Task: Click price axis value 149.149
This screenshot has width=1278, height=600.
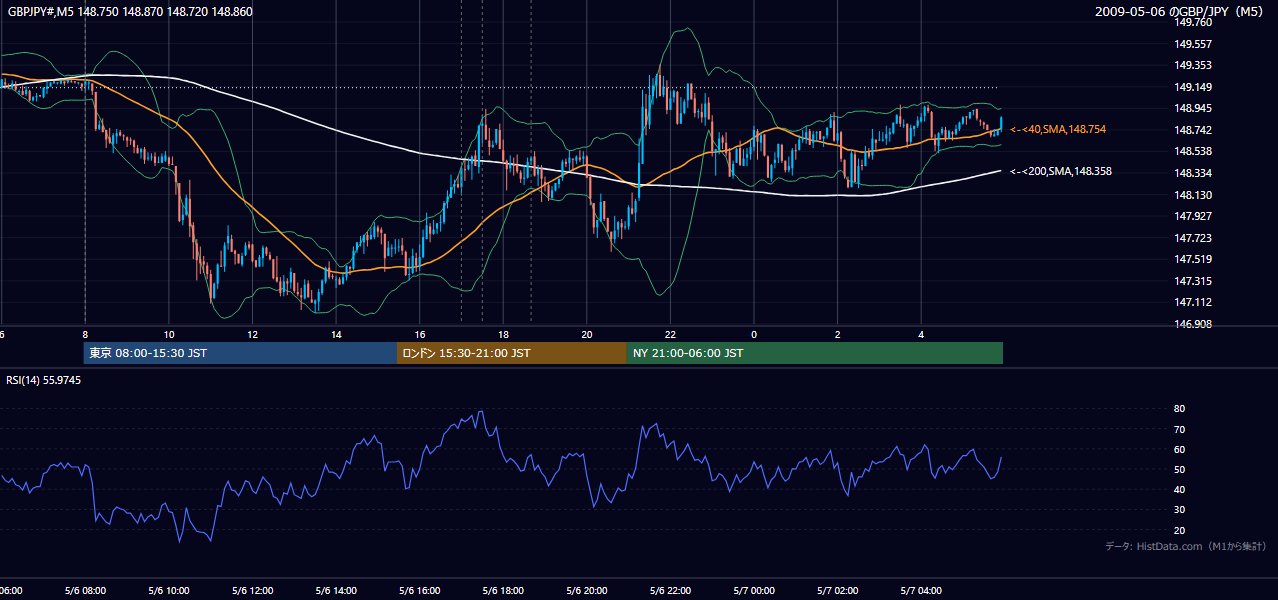Action: pos(1193,87)
